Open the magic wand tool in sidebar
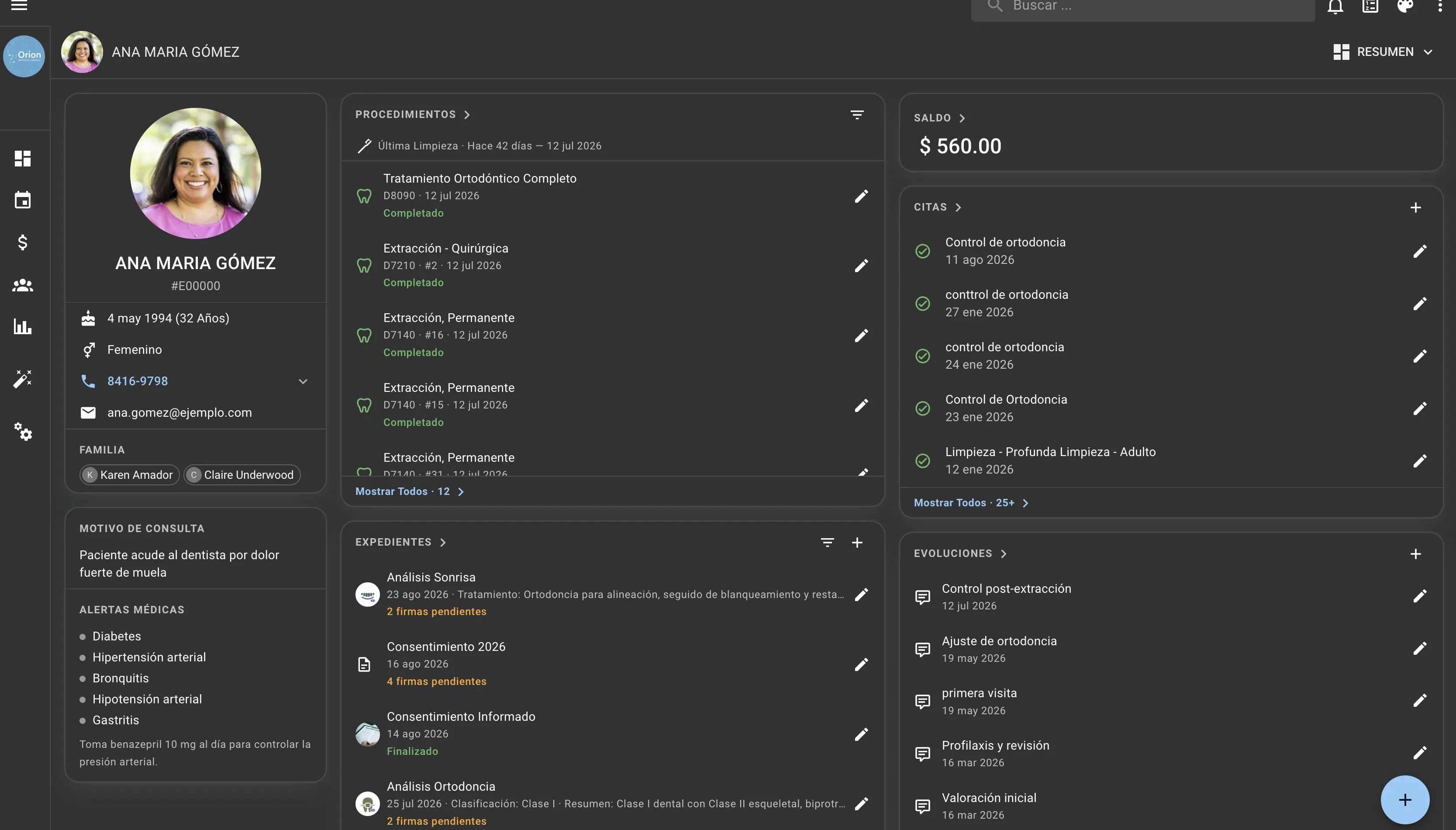The image size is (1456, 830). click(23, 378)
